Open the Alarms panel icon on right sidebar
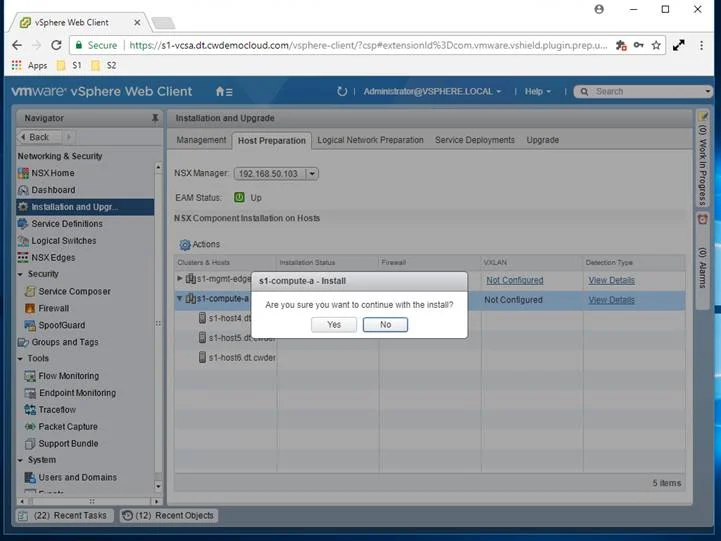This screenshot has width=721, height=541. click(702, 219)
